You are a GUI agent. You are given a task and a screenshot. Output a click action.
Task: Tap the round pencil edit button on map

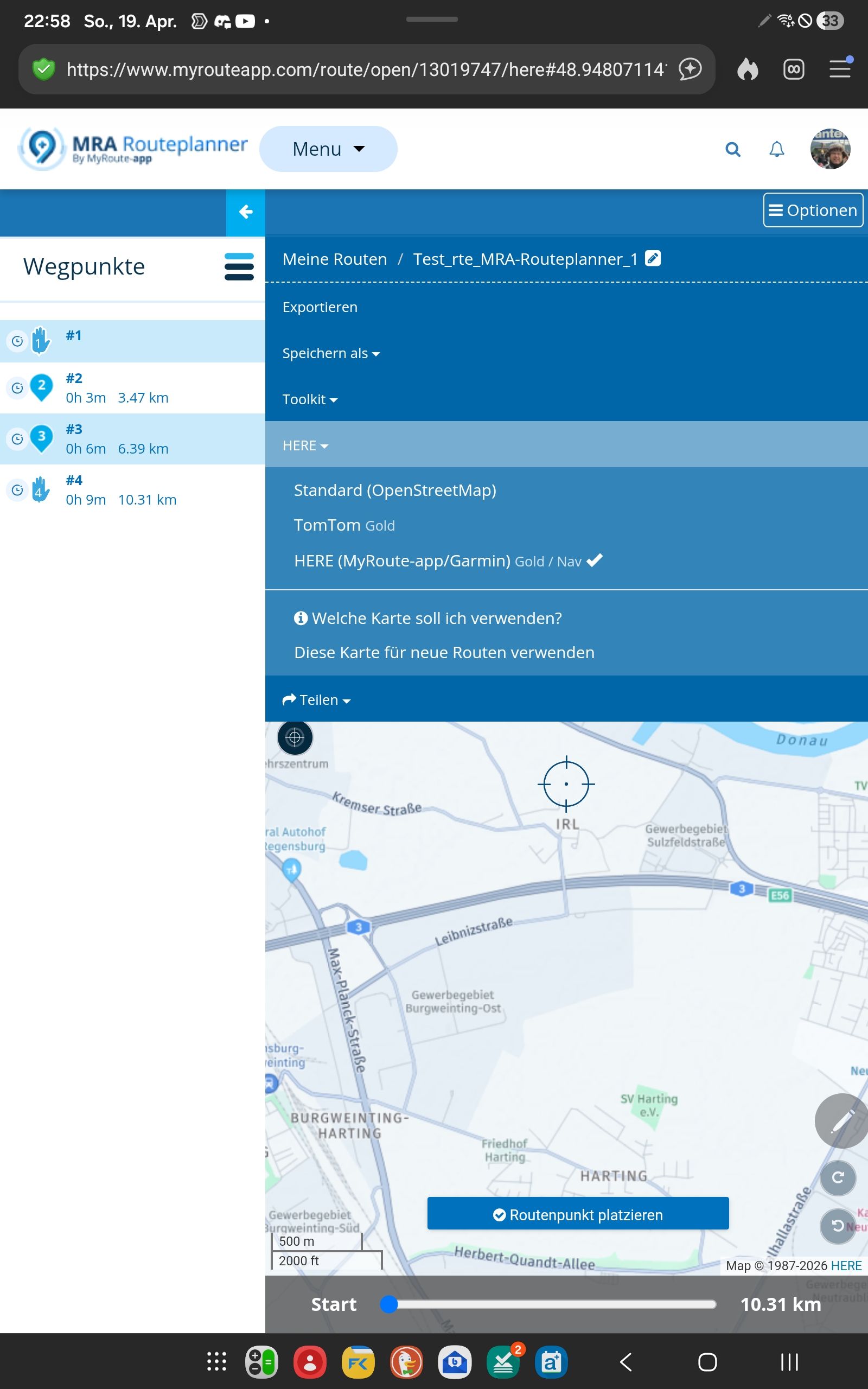[841, 1120]
